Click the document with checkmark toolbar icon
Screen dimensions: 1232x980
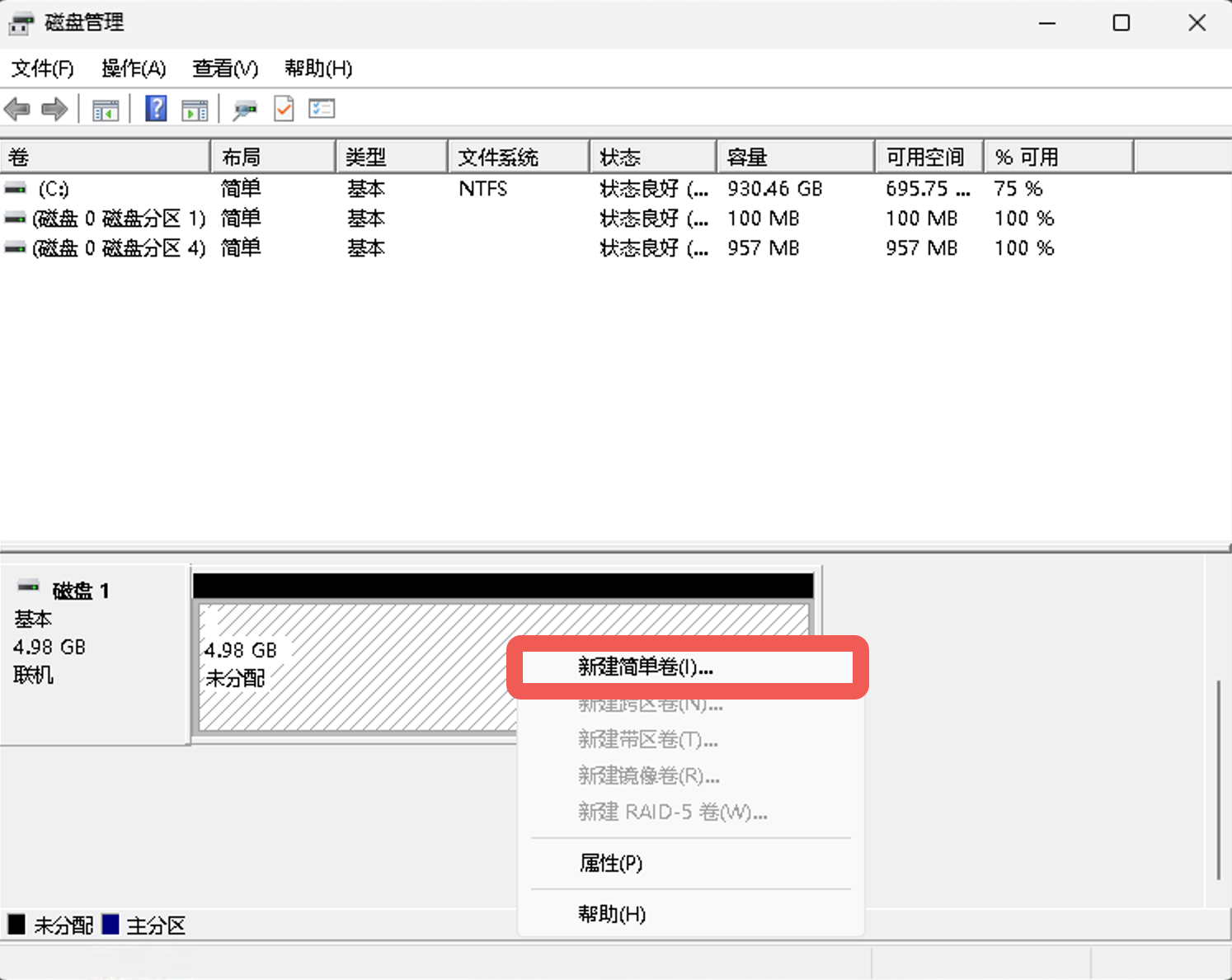point(284,109)
